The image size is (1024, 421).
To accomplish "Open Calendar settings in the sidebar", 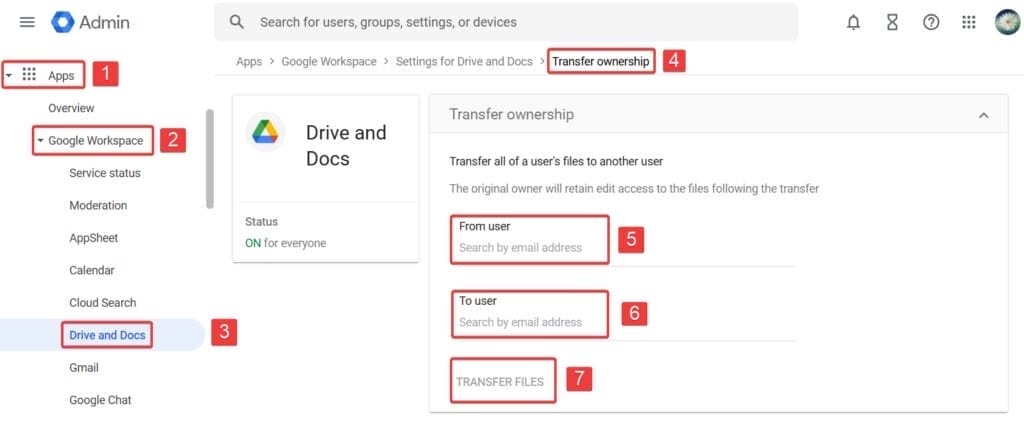I will pyautogui.click(x=91, y=270).
